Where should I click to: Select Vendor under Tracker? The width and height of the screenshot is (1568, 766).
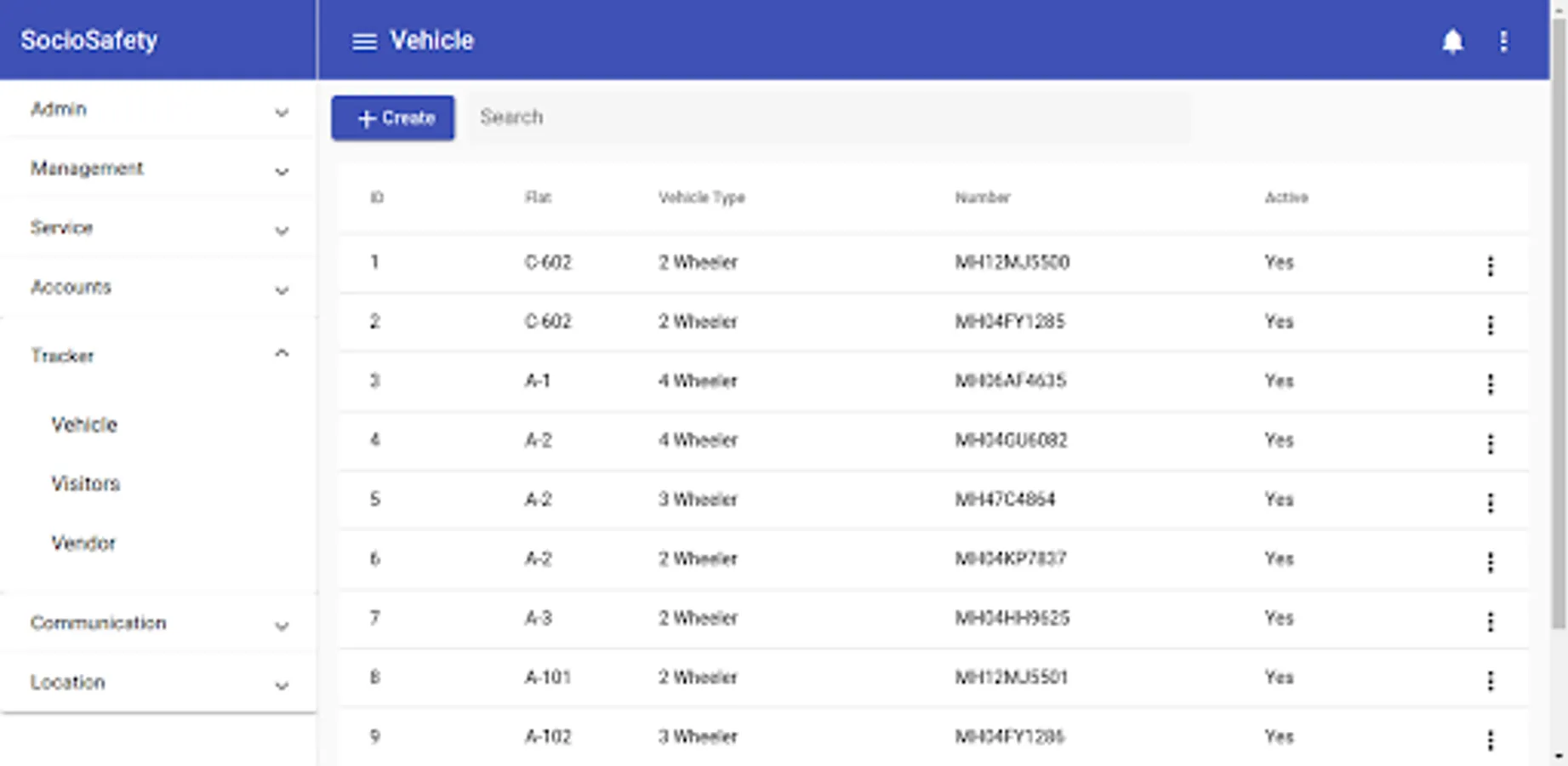coord(83,543)
